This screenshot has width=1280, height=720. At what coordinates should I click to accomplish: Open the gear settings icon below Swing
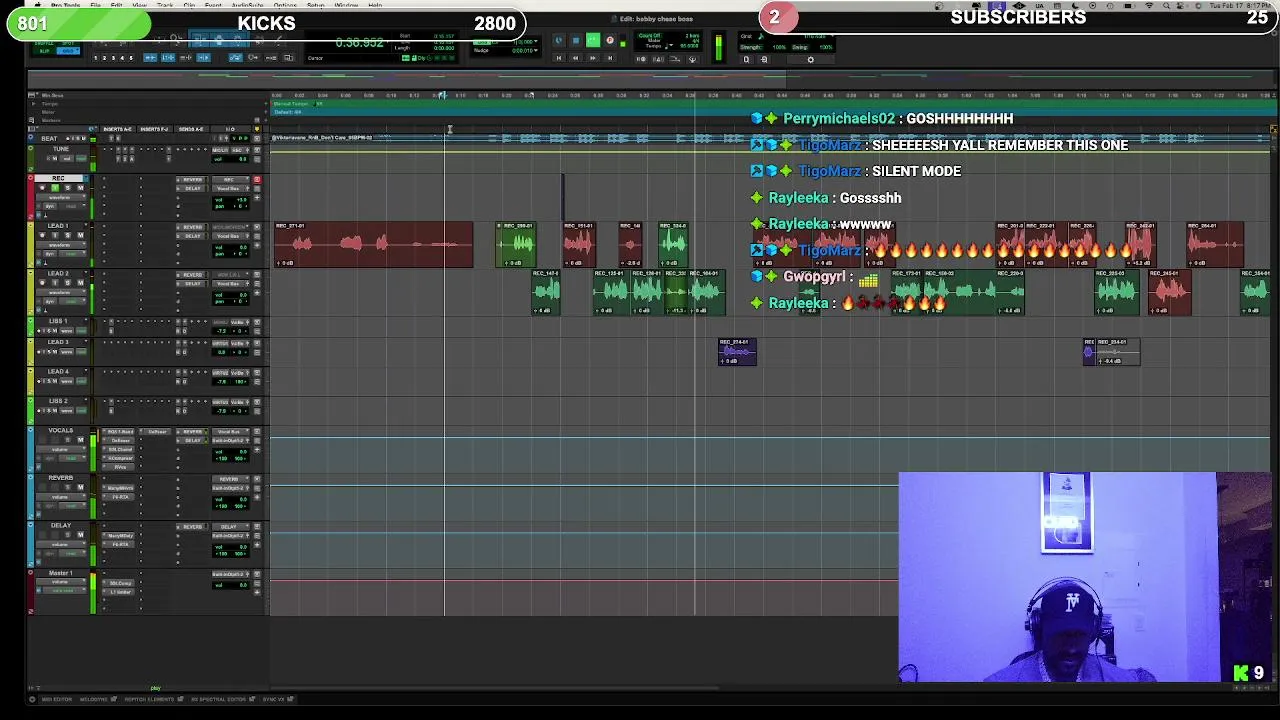coord(810,59)
